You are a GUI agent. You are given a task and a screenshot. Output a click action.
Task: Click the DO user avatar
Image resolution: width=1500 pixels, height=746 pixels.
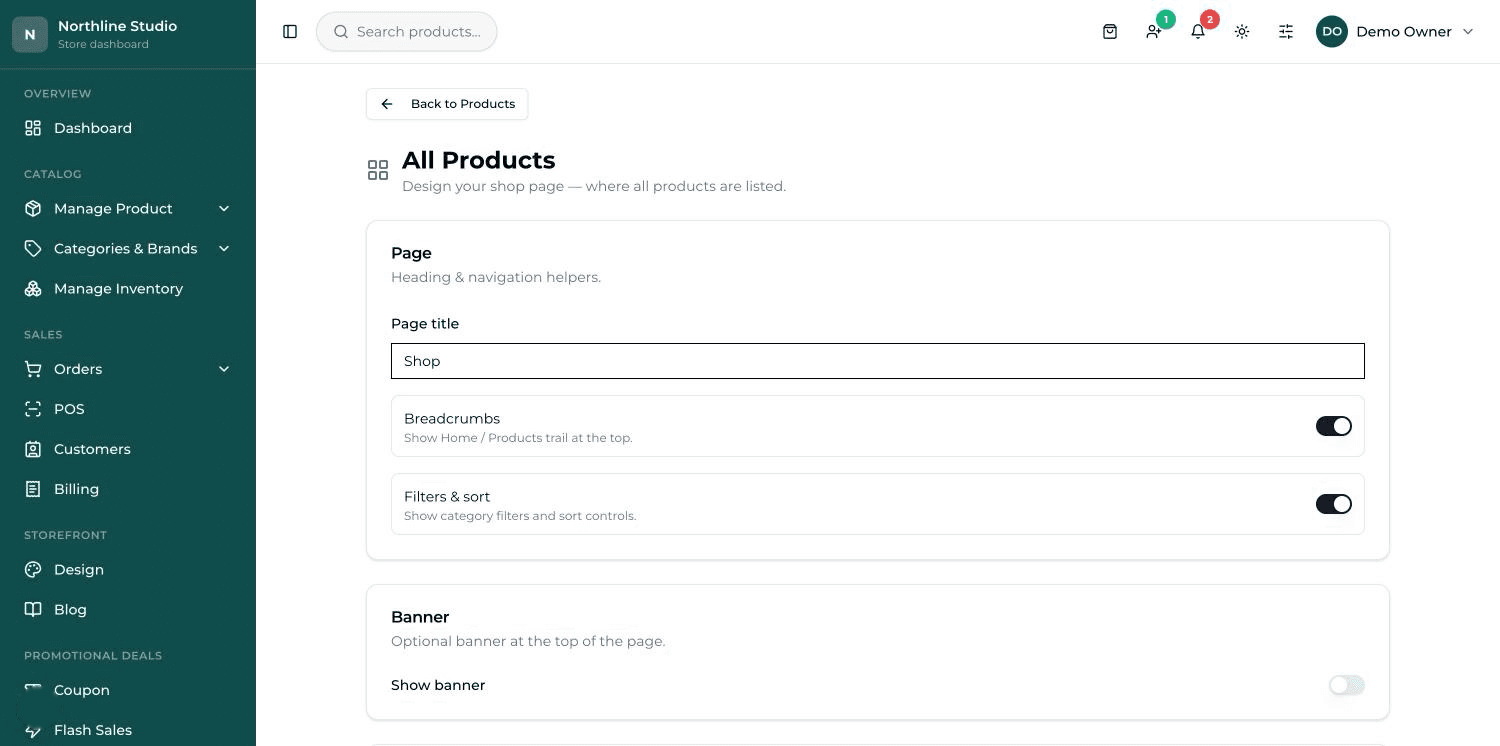point(1332,32)
